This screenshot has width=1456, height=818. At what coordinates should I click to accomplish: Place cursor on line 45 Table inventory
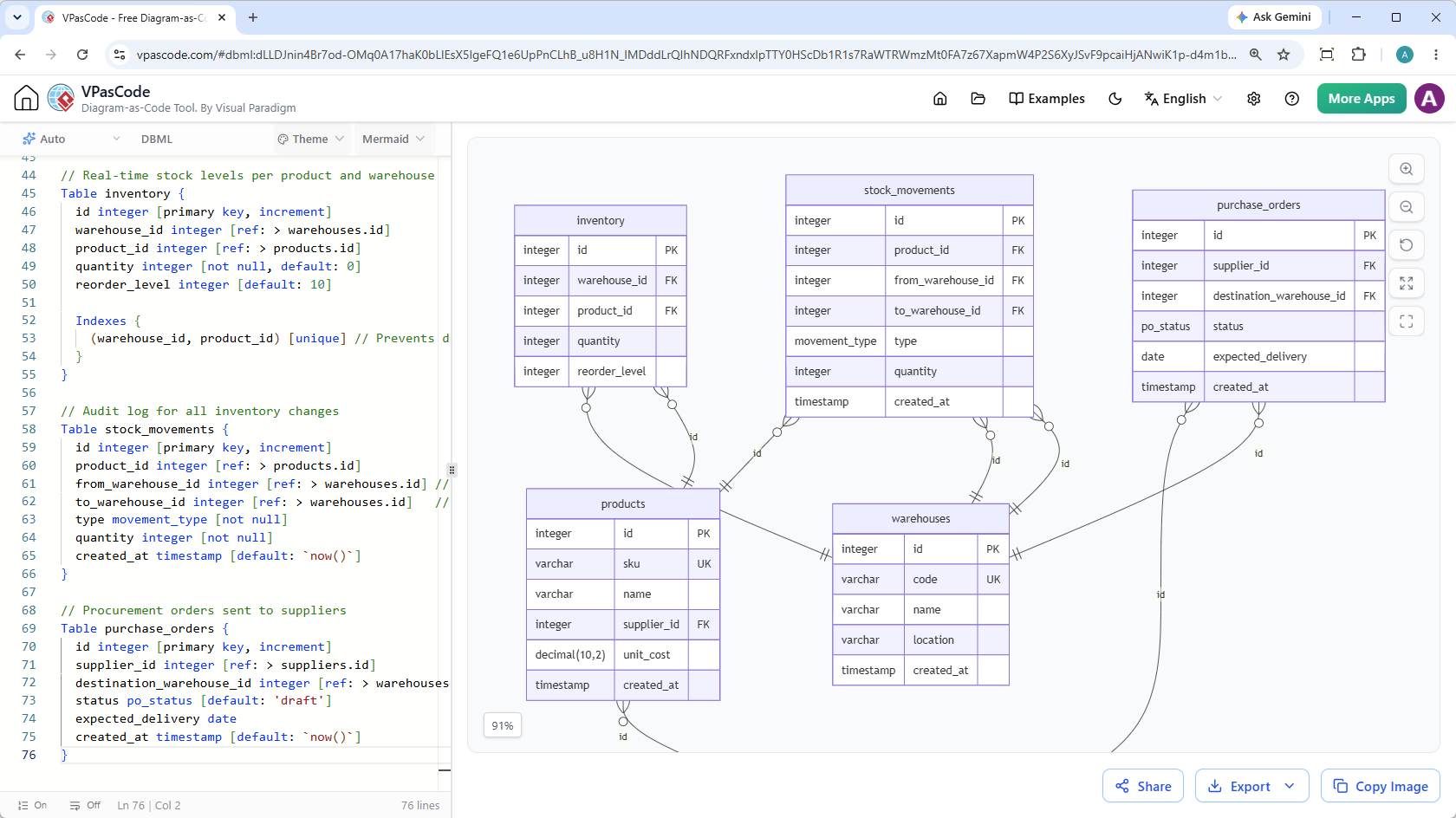pyautogui.click(x=122, y=193)
